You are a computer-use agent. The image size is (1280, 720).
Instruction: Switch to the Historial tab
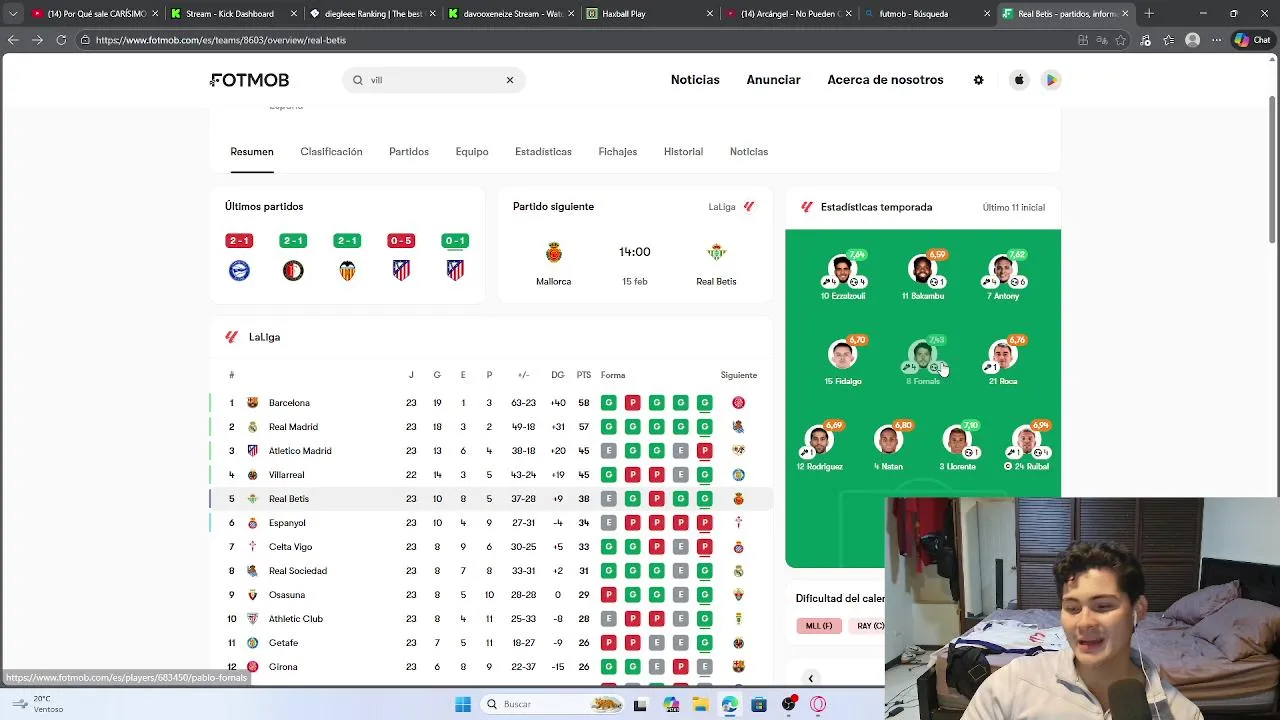(683, 152)
